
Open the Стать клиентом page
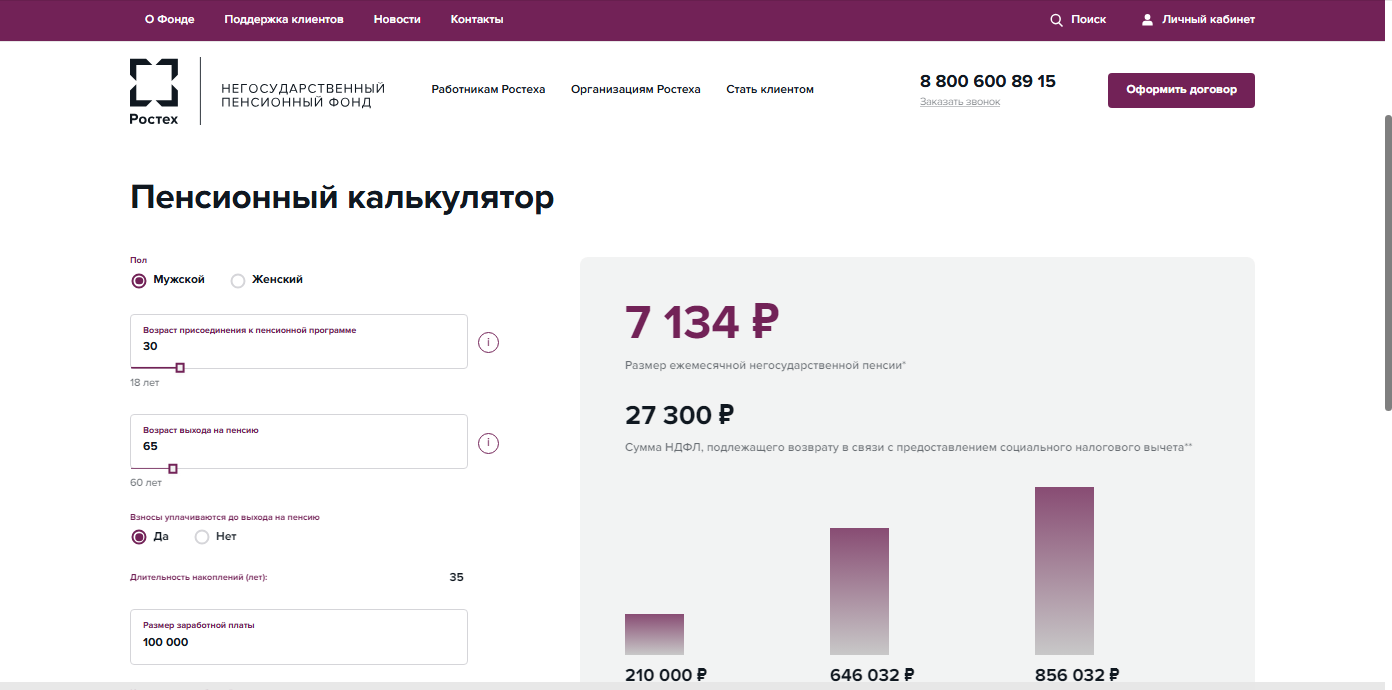(769, 89)
